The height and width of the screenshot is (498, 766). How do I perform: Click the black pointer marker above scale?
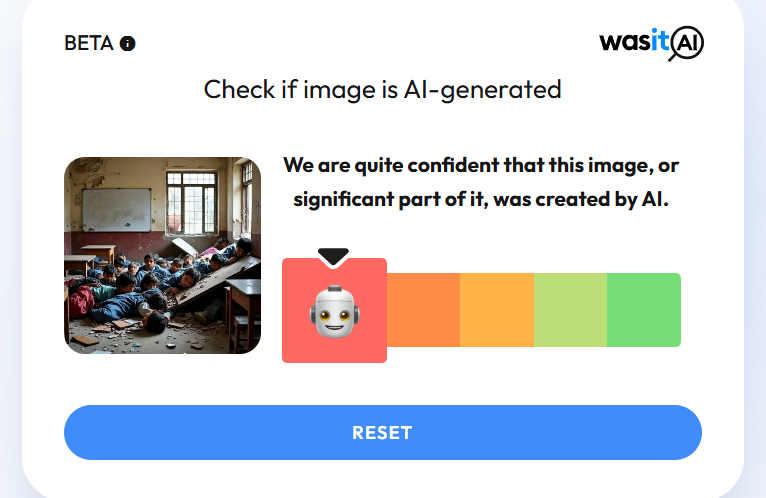pyautogui.click(x=333, y=257)
